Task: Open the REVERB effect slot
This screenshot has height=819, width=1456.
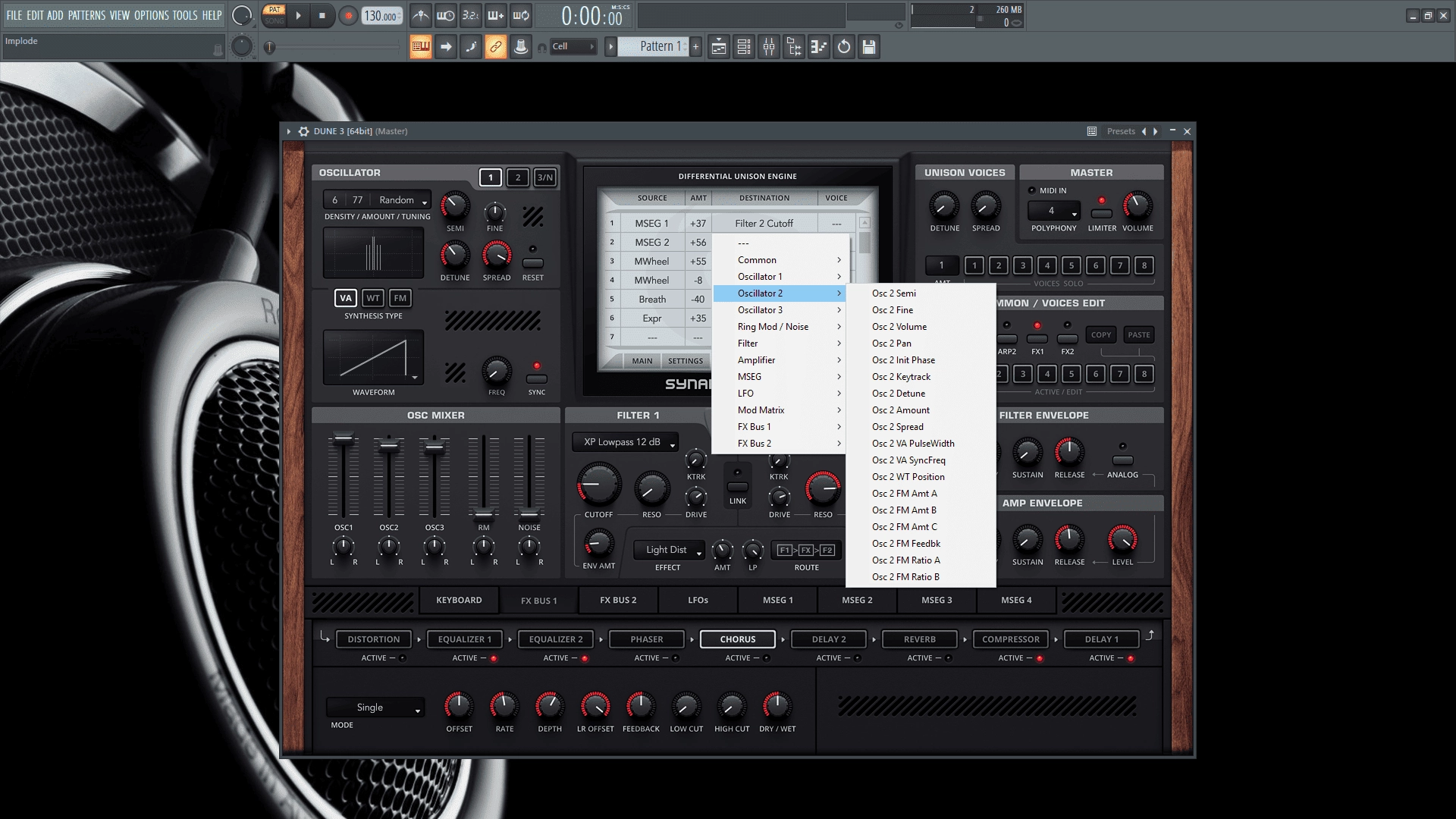Action: 920,639
